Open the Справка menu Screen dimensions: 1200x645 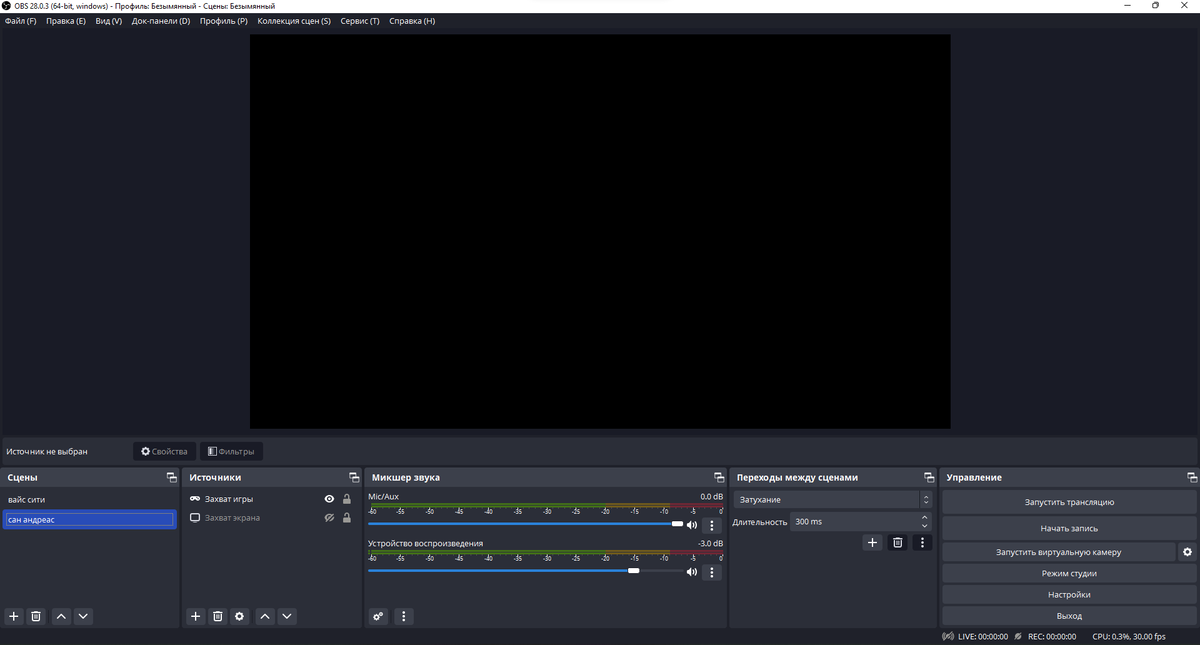point(412,21)
